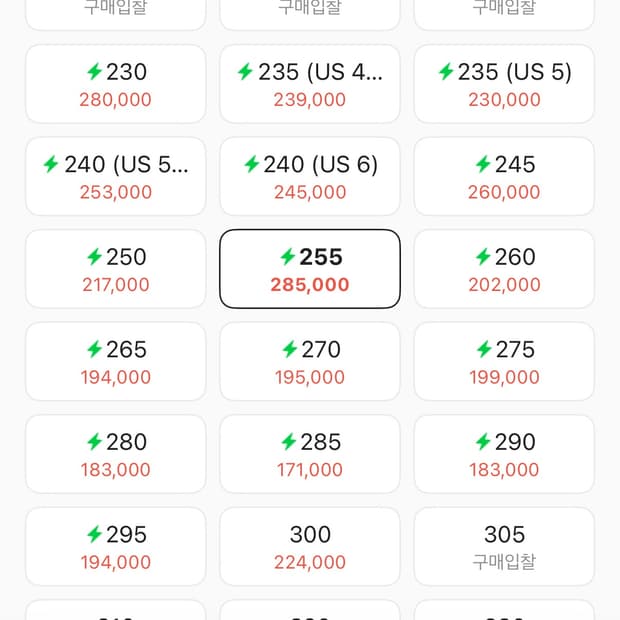Viewport: 620px width, 620px height.
Task: Select size 245 priced 260,000
Action: click(504, 177)
